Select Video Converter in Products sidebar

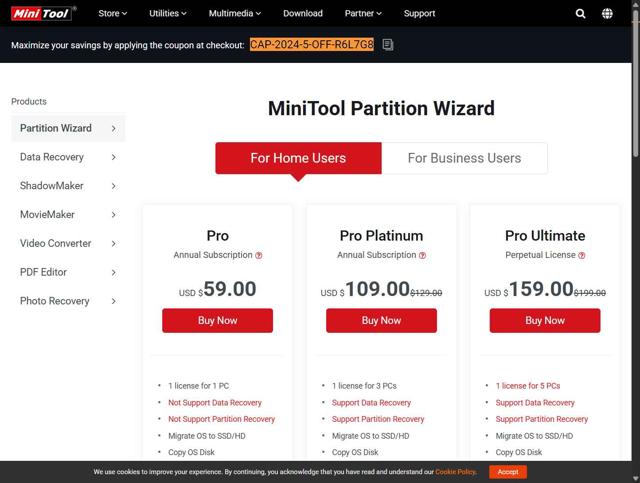(68, 243)
